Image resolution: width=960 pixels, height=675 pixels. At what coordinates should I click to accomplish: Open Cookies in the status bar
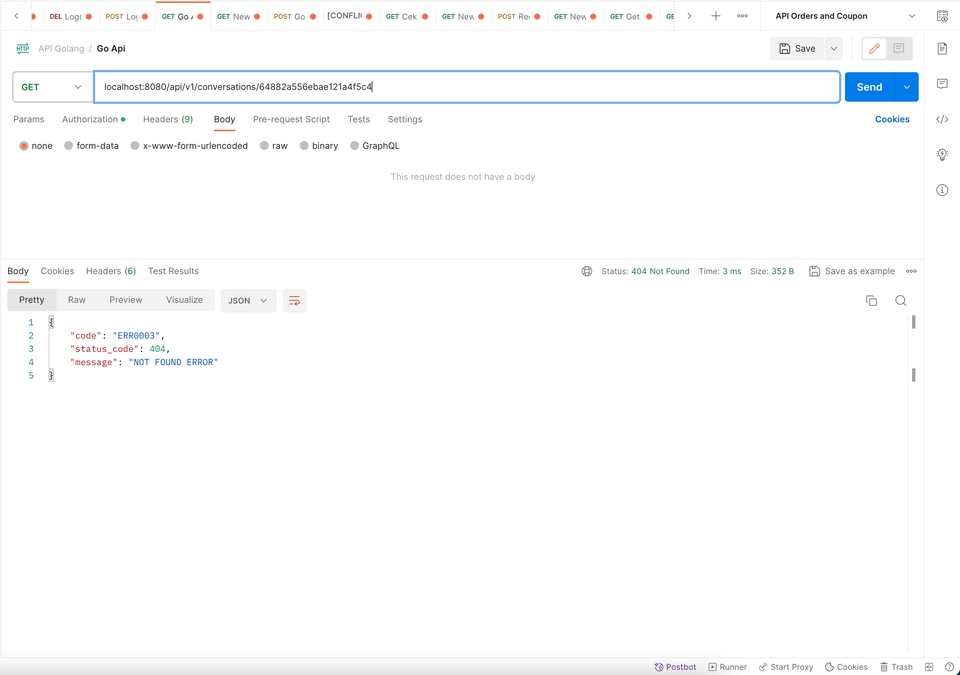pos(846,666)
